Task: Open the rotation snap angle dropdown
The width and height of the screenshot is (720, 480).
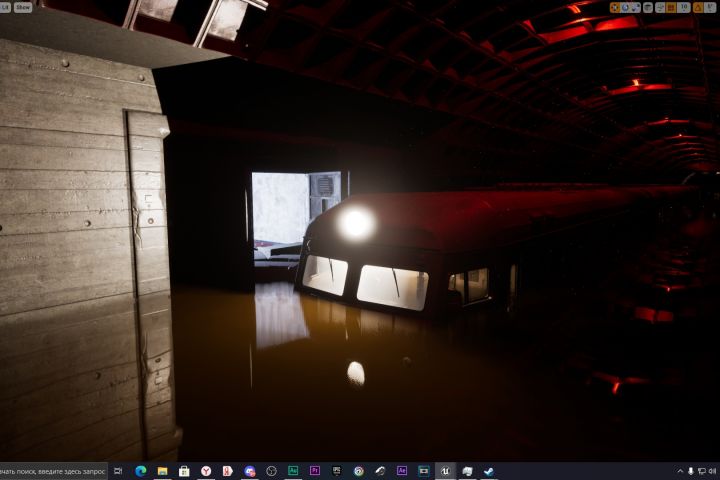Action: [x=709, y=7]
